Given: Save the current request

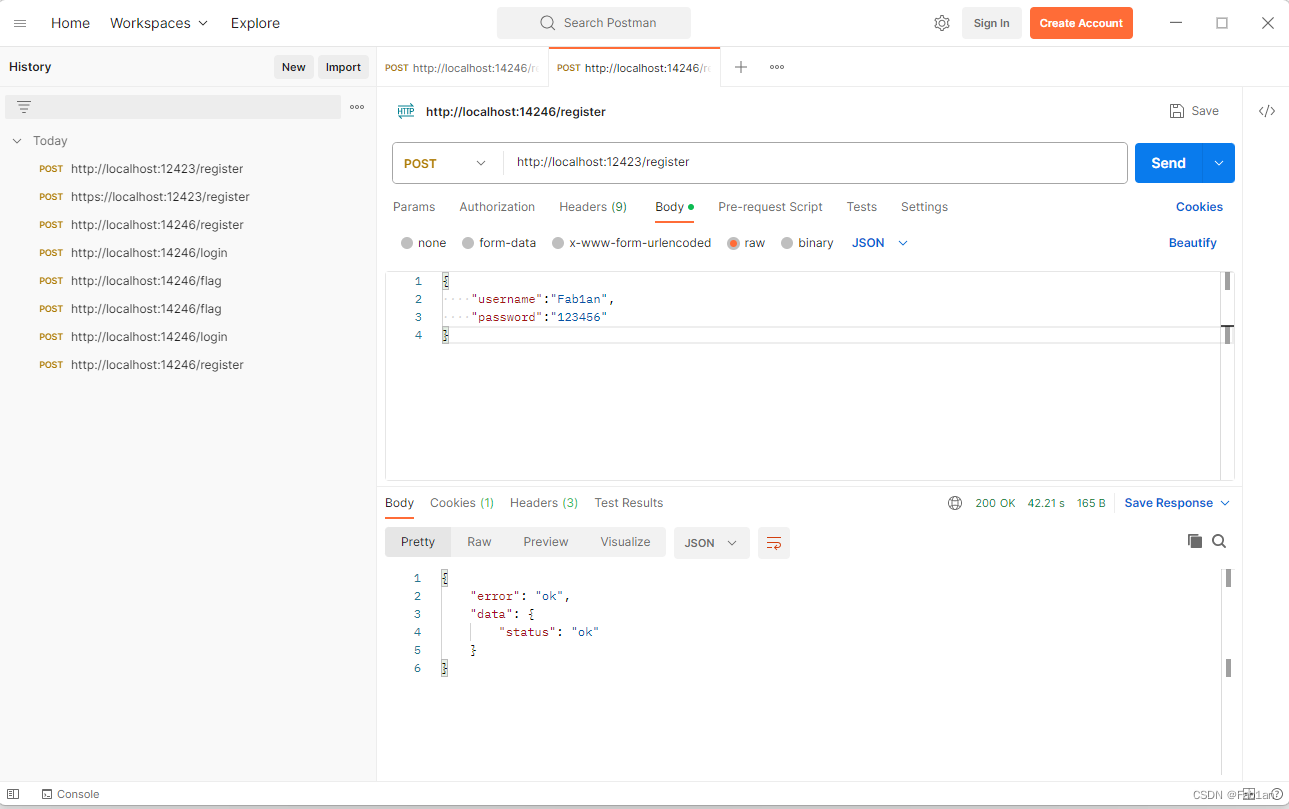Looking at the screenshot, I should tap(1194, 111).
